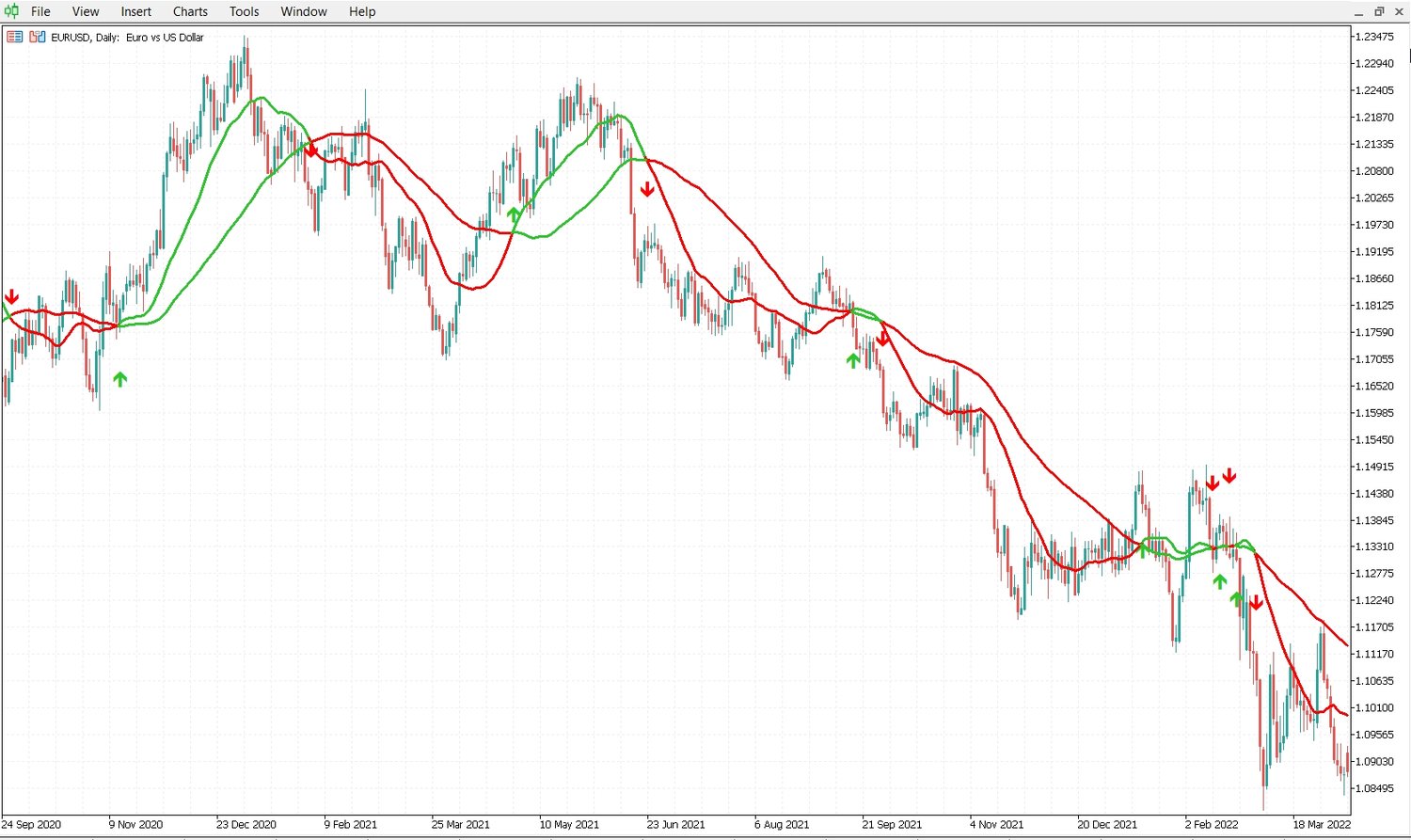Click the 1.20265 price label
Image resolution: width=1411 pixels, height=840 pixels.
click(x=1375, y=198)
